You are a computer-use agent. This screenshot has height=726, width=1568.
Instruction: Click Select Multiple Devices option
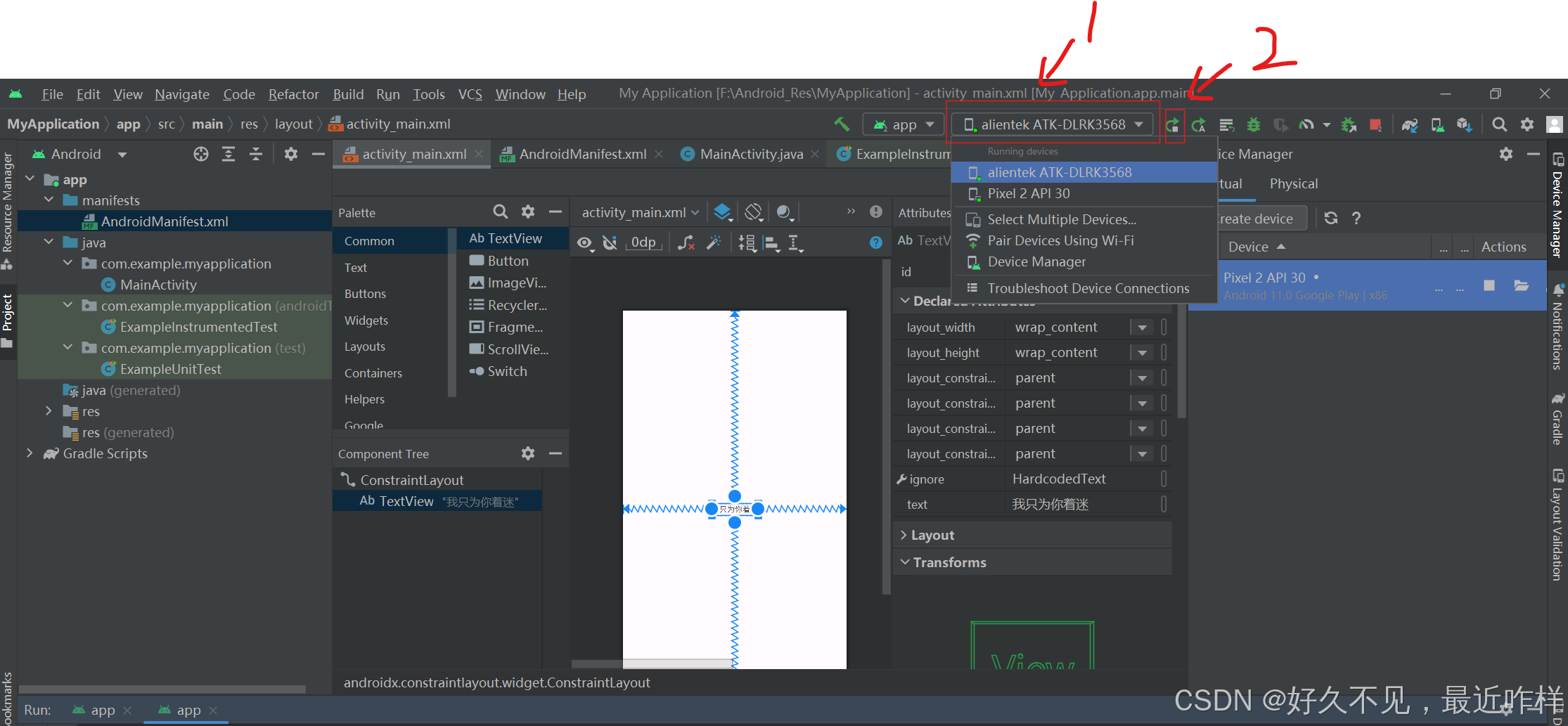pos(1084,219)
